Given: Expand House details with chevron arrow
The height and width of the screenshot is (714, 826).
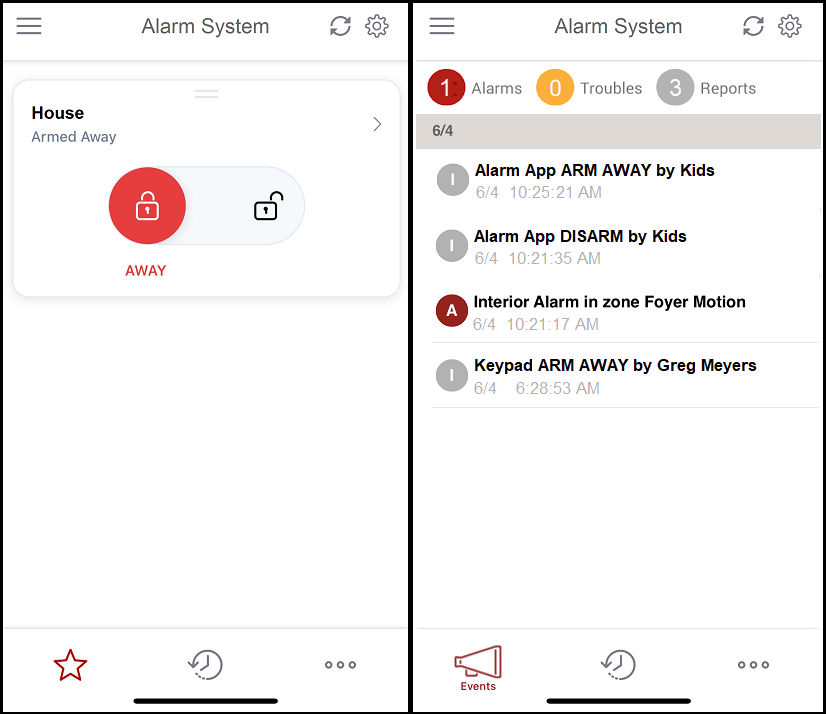Looking at the screenshot, I should (x=377, y=124).
